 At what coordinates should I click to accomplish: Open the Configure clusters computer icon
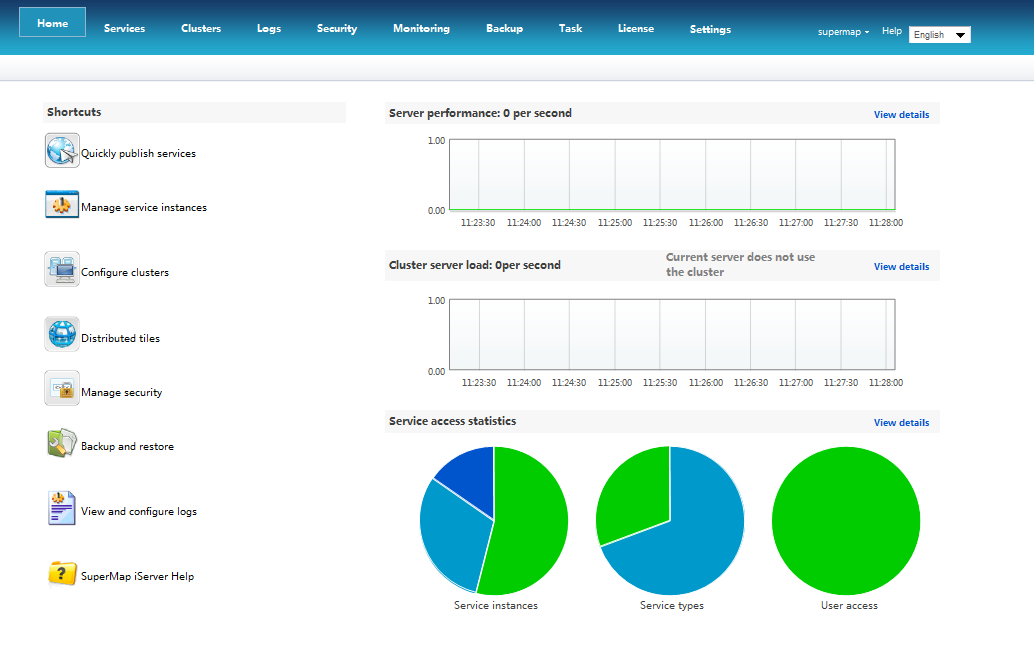[x=62, y=270]
